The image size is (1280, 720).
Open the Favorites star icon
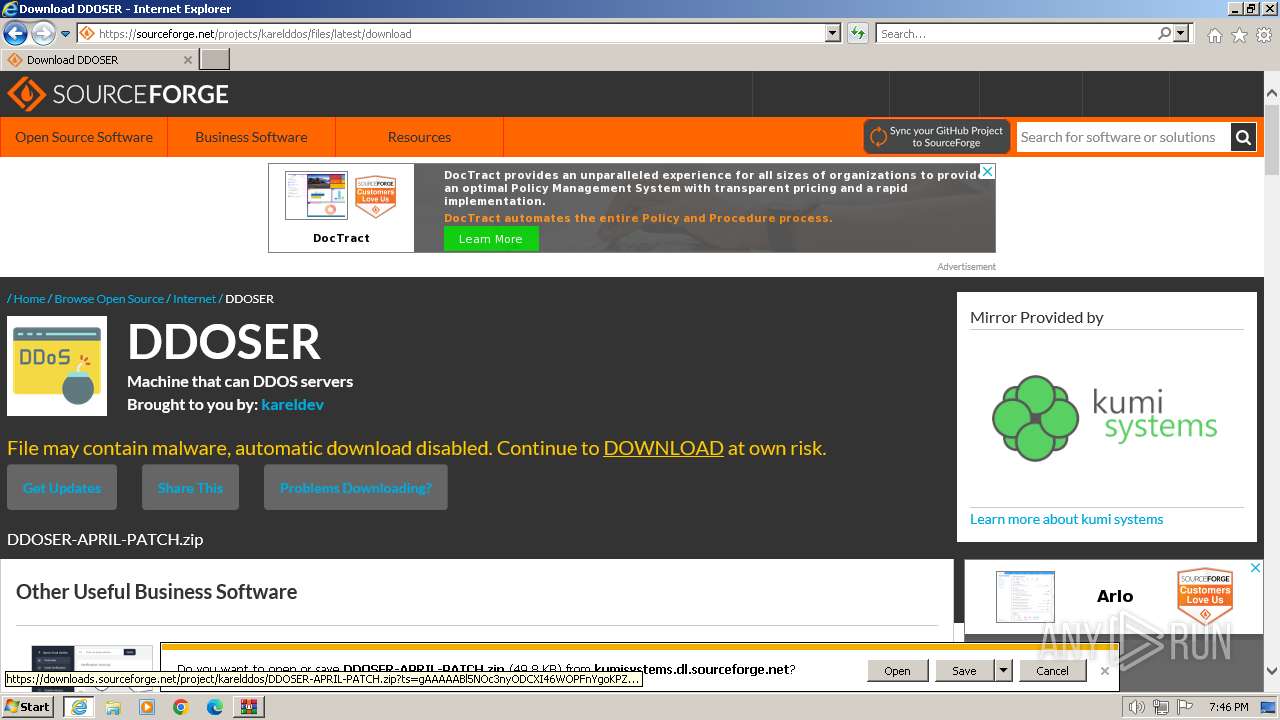point(1239,35)
